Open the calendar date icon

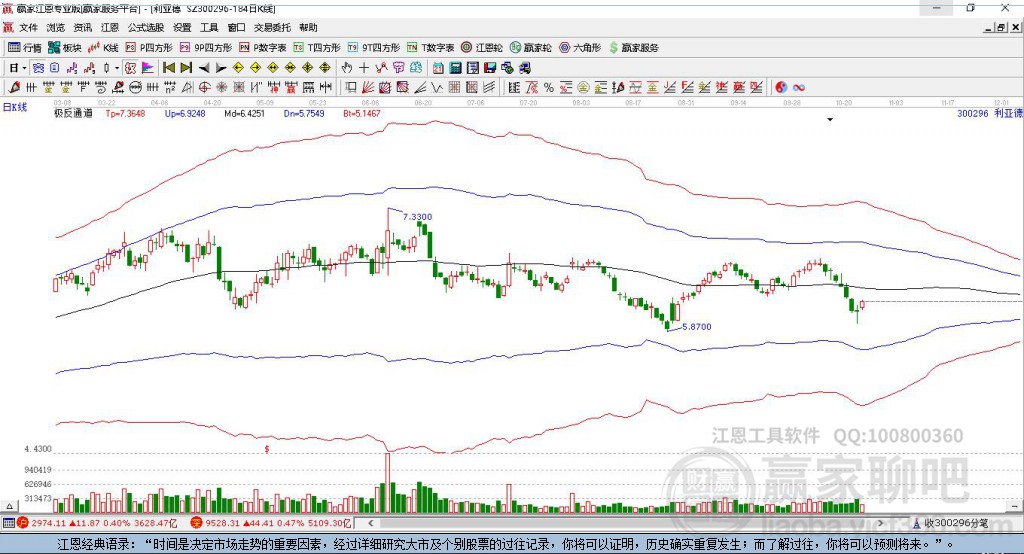pyautogui.click(x=438, y=68)
